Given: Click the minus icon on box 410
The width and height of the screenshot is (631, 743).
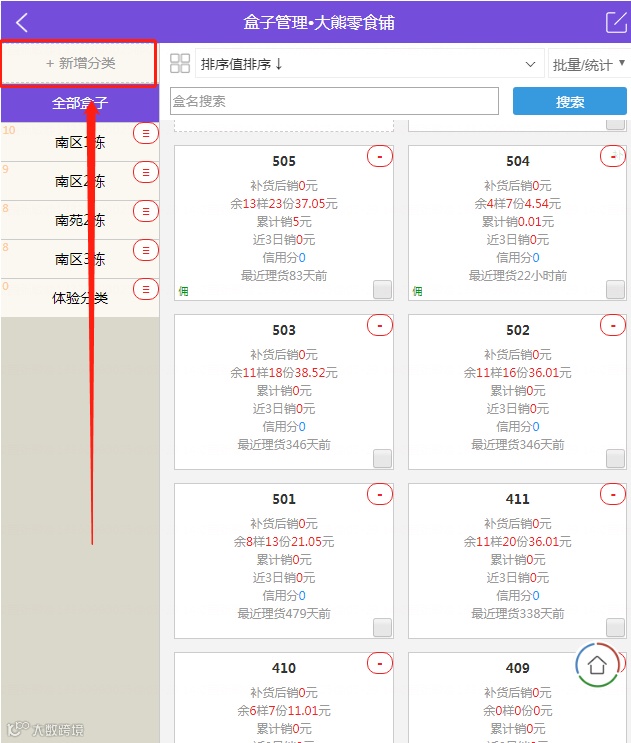Looking at the screenshot, I should click(x=380, y=664).
